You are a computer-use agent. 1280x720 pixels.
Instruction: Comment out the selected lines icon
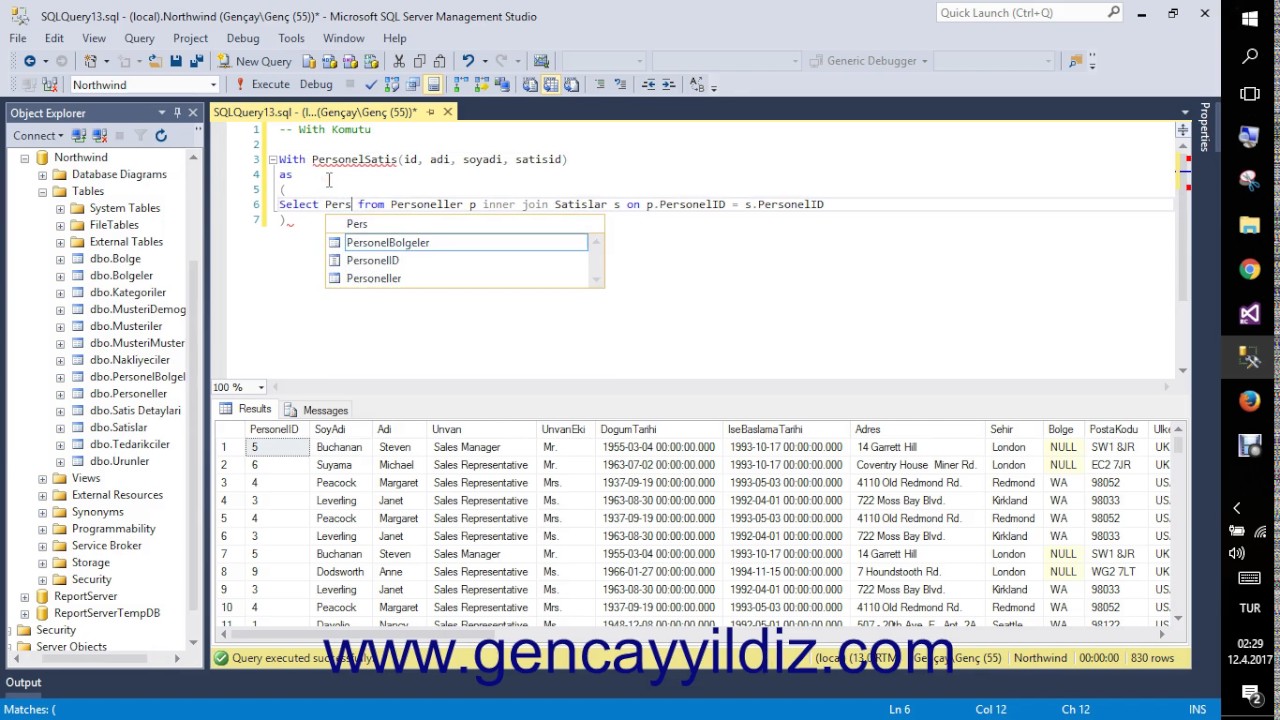click(600, 85)
